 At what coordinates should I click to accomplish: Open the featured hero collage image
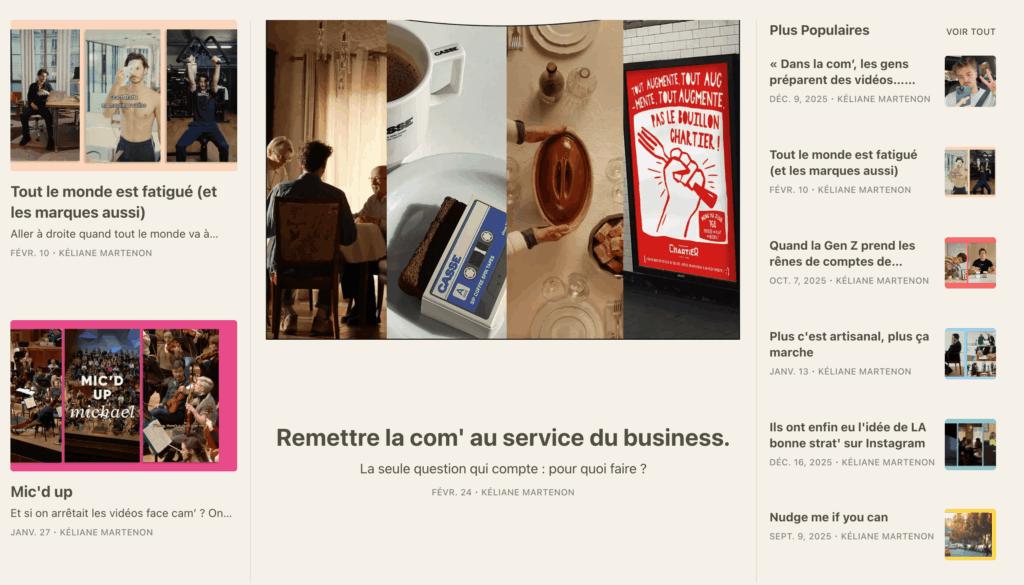(503, 180)
